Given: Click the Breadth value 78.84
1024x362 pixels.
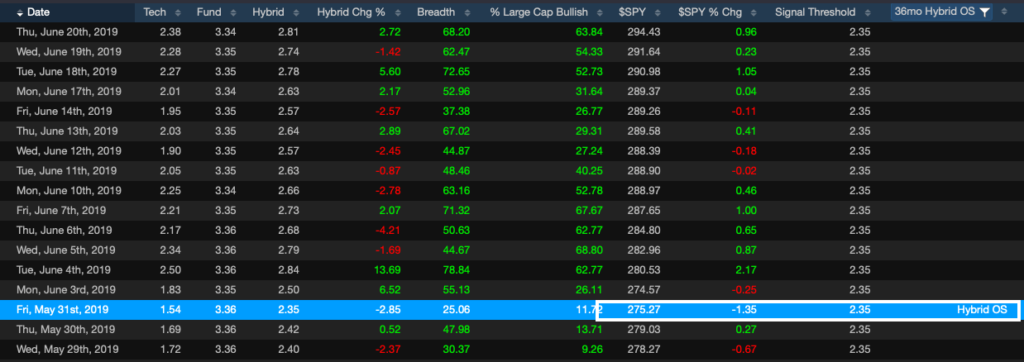Looking at the screenshot, I should point(457,269).
